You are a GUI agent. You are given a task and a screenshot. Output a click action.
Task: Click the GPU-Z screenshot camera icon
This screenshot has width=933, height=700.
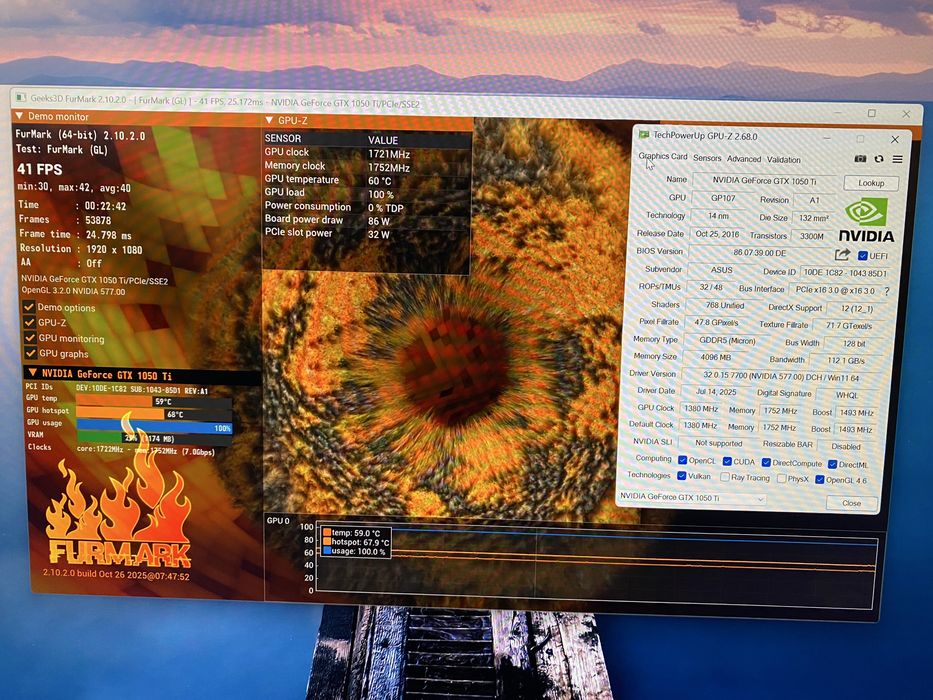860,159
